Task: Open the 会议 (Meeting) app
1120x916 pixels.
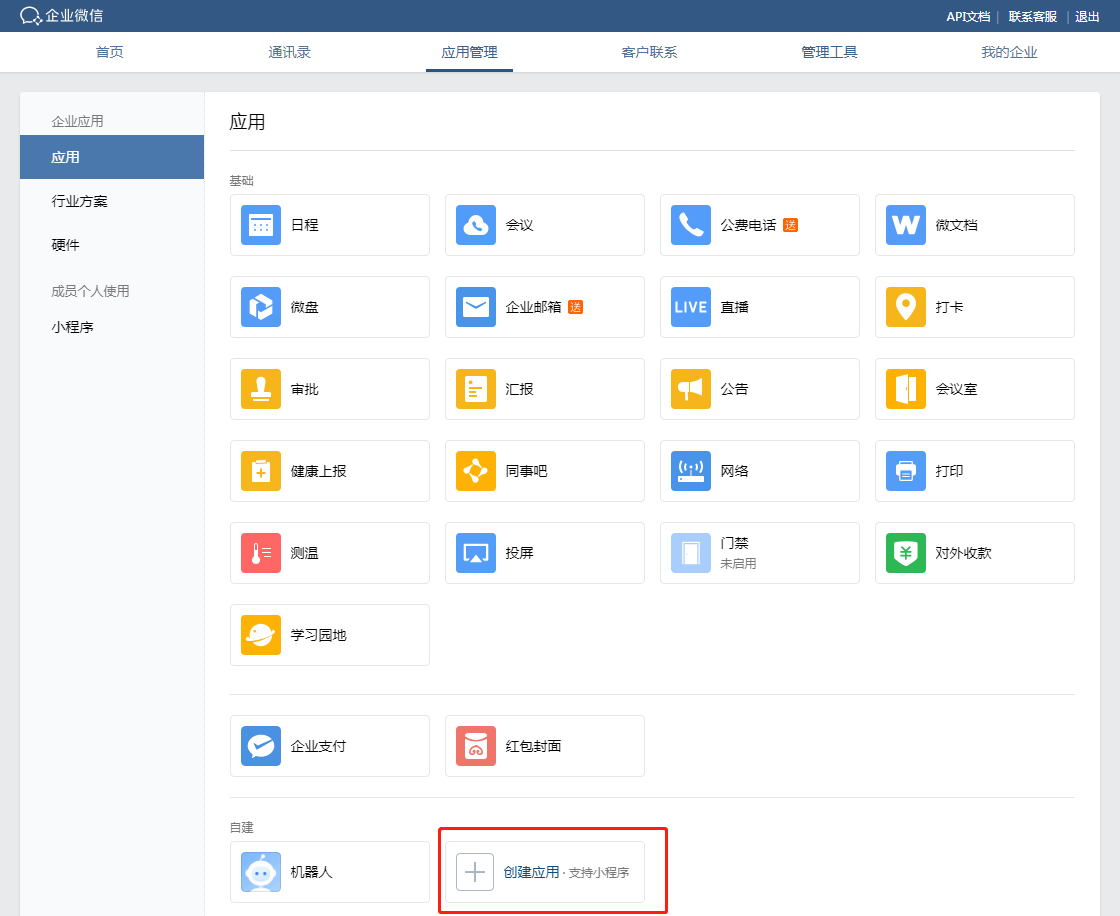Action: click(545, 225)
